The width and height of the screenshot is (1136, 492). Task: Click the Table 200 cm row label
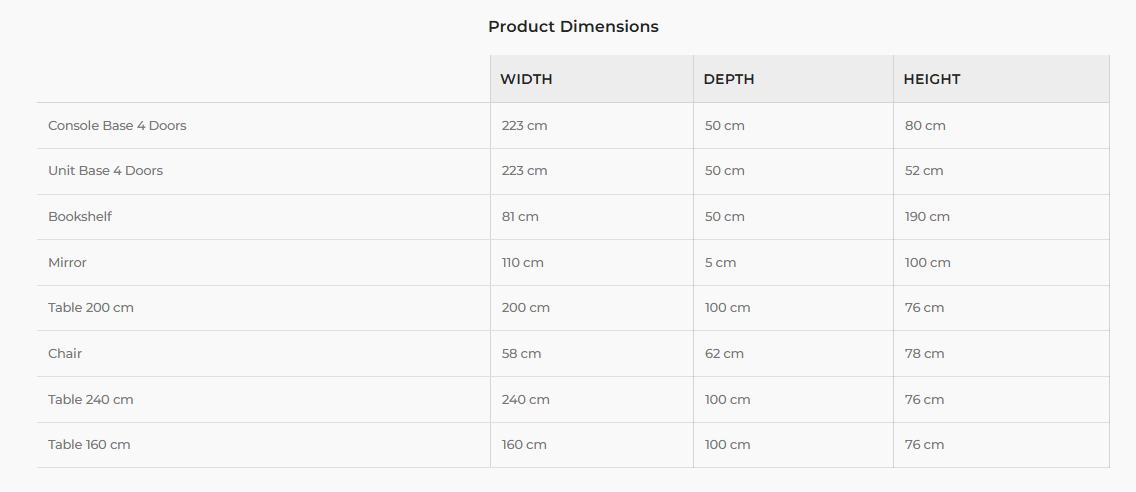(91, 307)
